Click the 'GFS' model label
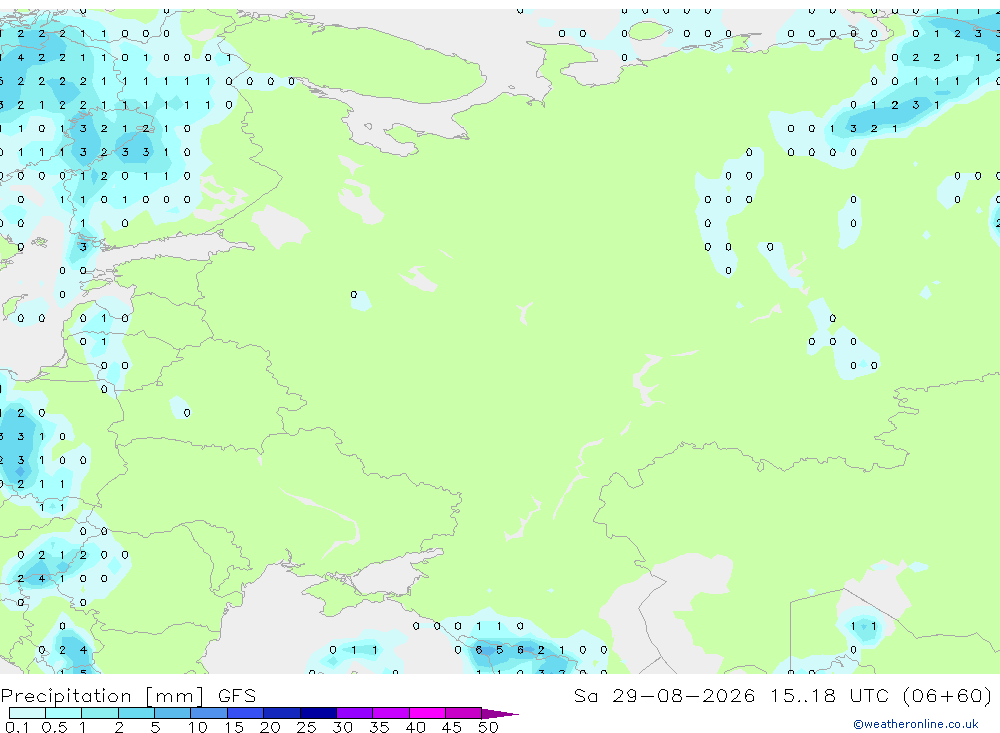The image size is (1000, 733). point(237,696)
